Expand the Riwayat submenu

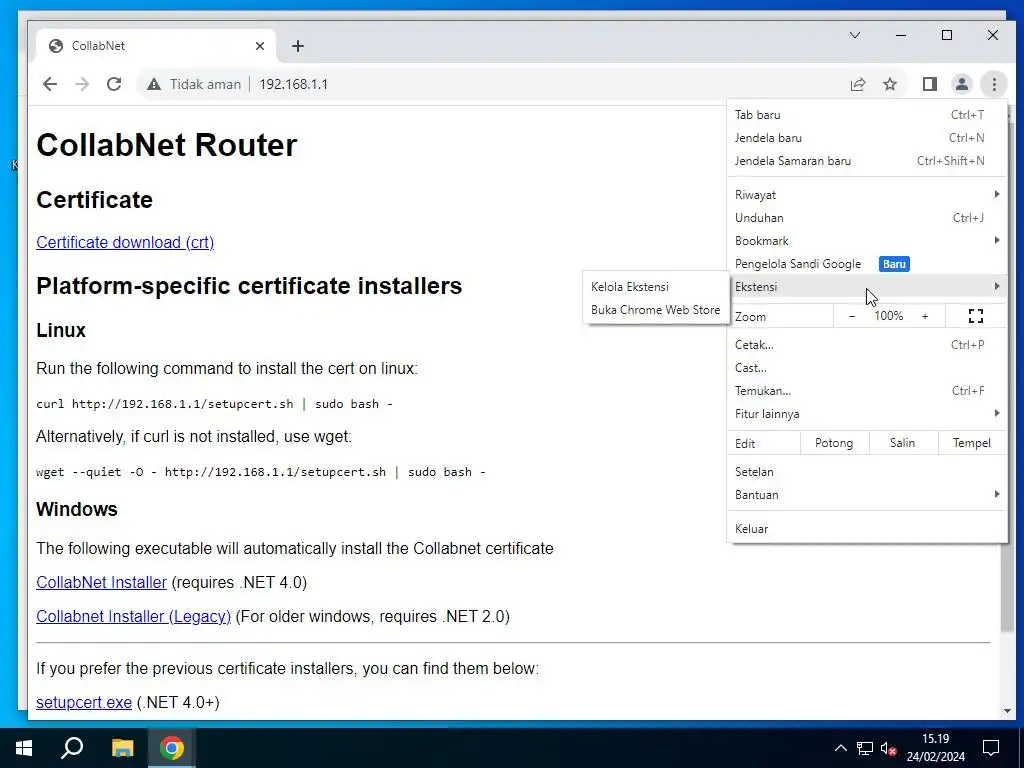tap(867, 195)
